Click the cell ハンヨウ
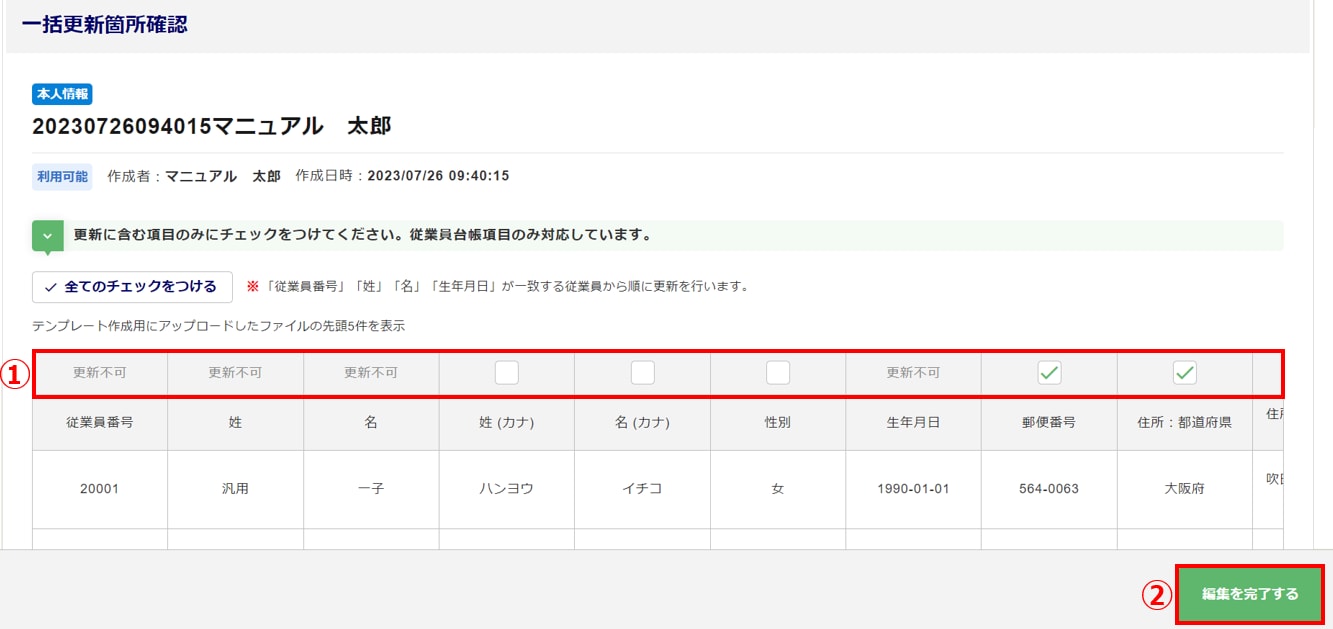This screenshot has width=1333, height=629. pos(506,489)
